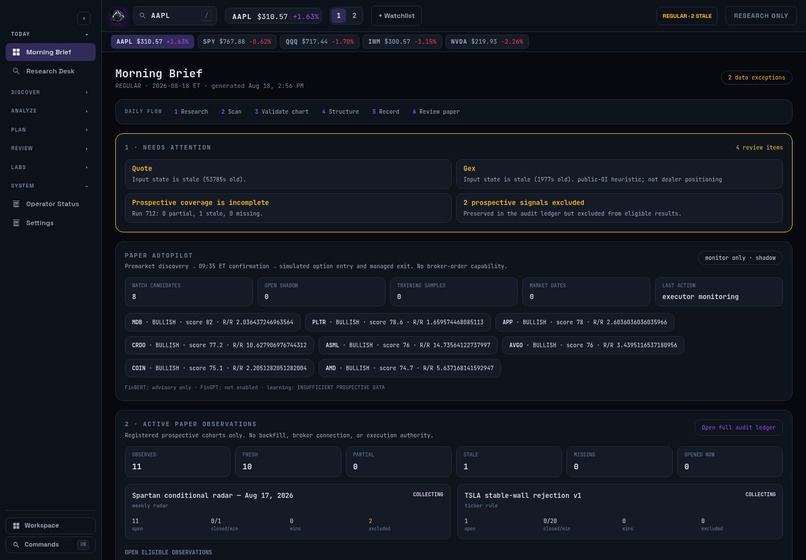
Task: Select the MDB bullish candidate chip
Action: tap(212, 322)
